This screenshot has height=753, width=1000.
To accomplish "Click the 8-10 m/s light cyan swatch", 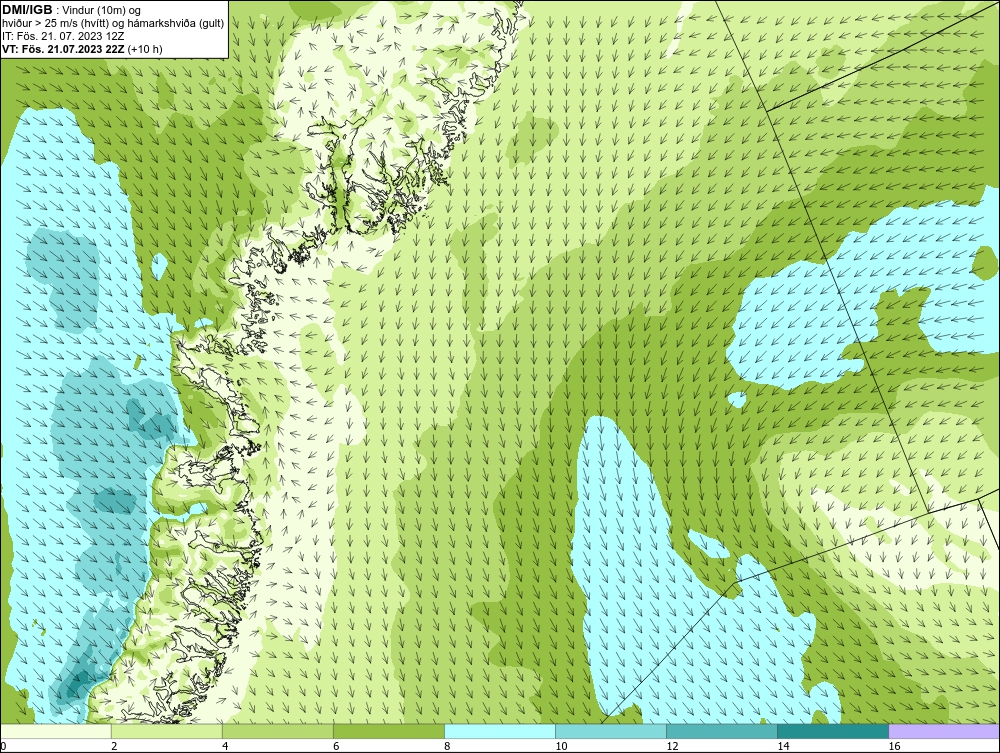I will click(499, 731).
